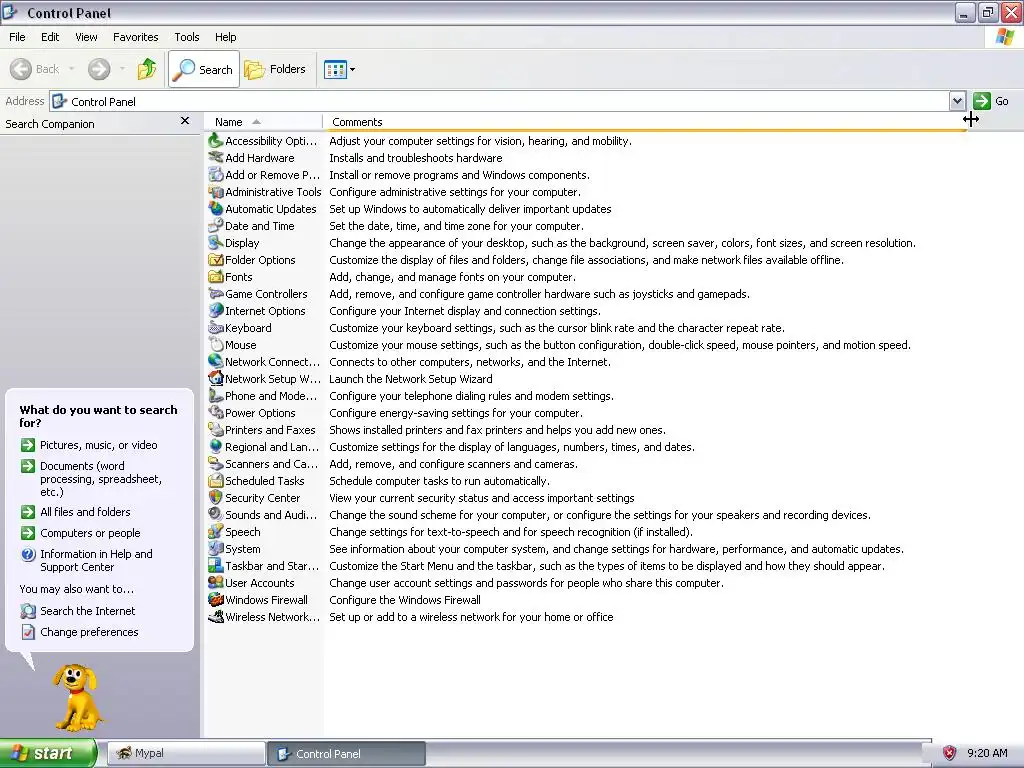Choose Computers or people

(x=90, y=533)
